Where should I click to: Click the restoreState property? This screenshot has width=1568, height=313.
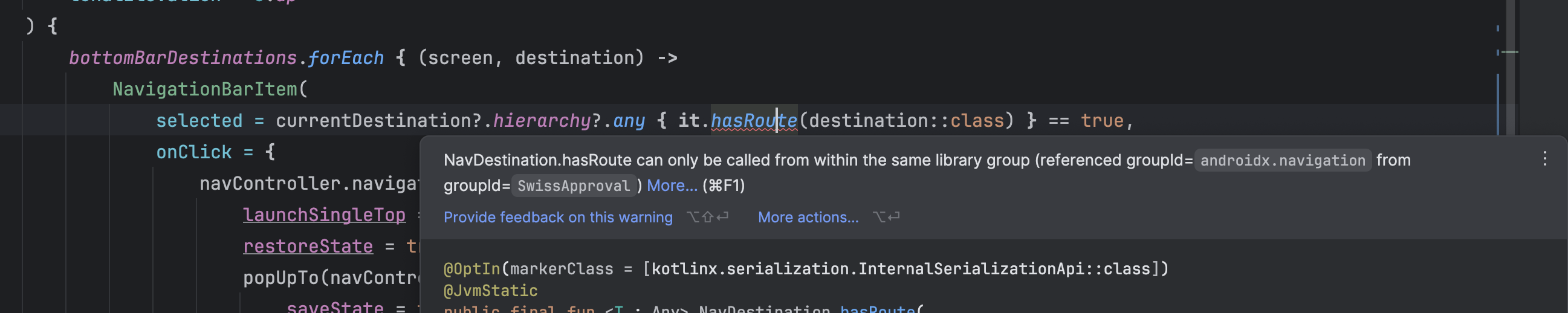pos(308,247)
